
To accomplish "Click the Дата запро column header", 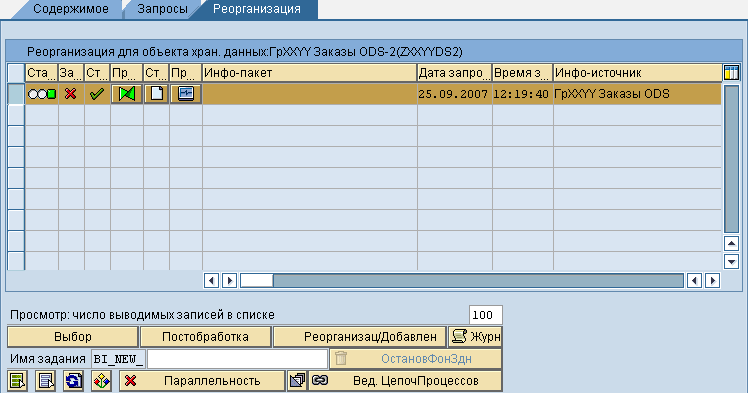I will (x=454, y=73).
